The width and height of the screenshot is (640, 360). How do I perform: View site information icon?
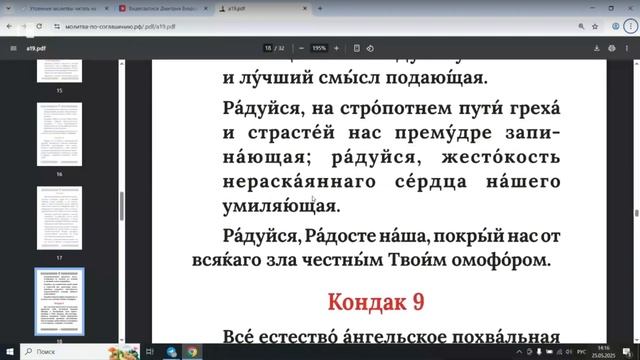coord(57,26)
